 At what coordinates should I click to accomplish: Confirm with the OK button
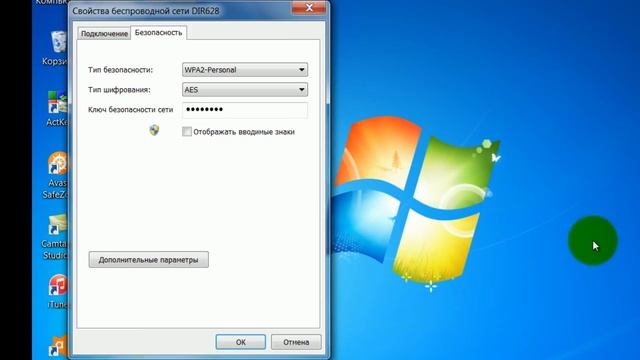coord(240,342)
